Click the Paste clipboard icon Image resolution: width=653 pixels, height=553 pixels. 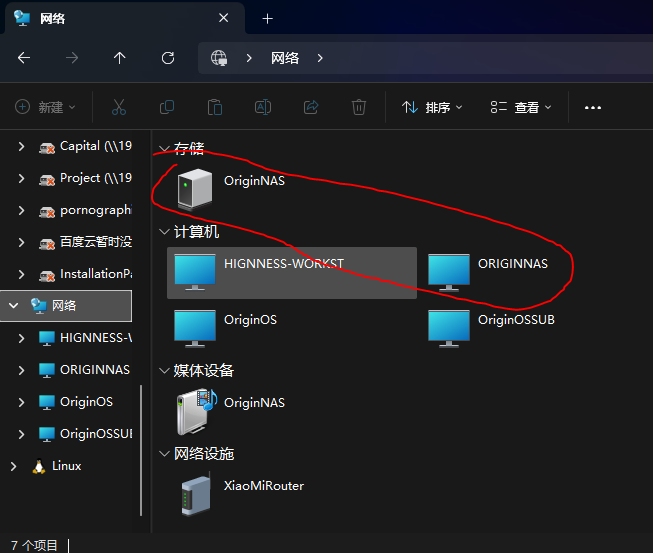[214, 107]
